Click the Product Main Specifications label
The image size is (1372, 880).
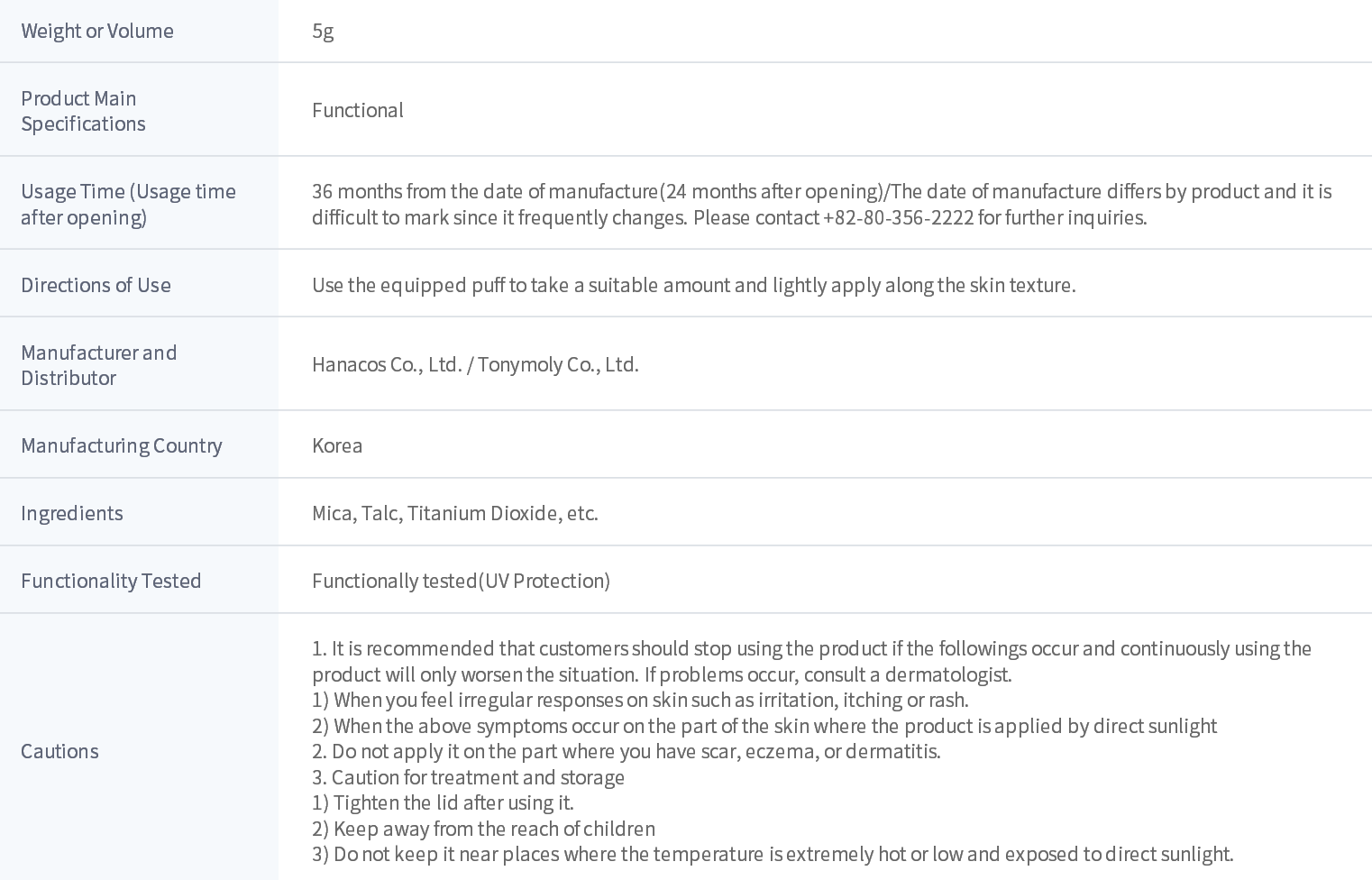(x=83, y=111)
